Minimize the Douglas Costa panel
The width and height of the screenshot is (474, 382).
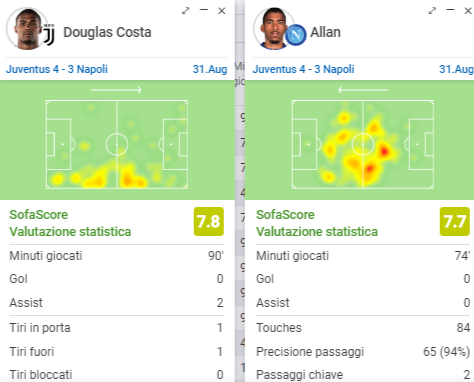204,10
